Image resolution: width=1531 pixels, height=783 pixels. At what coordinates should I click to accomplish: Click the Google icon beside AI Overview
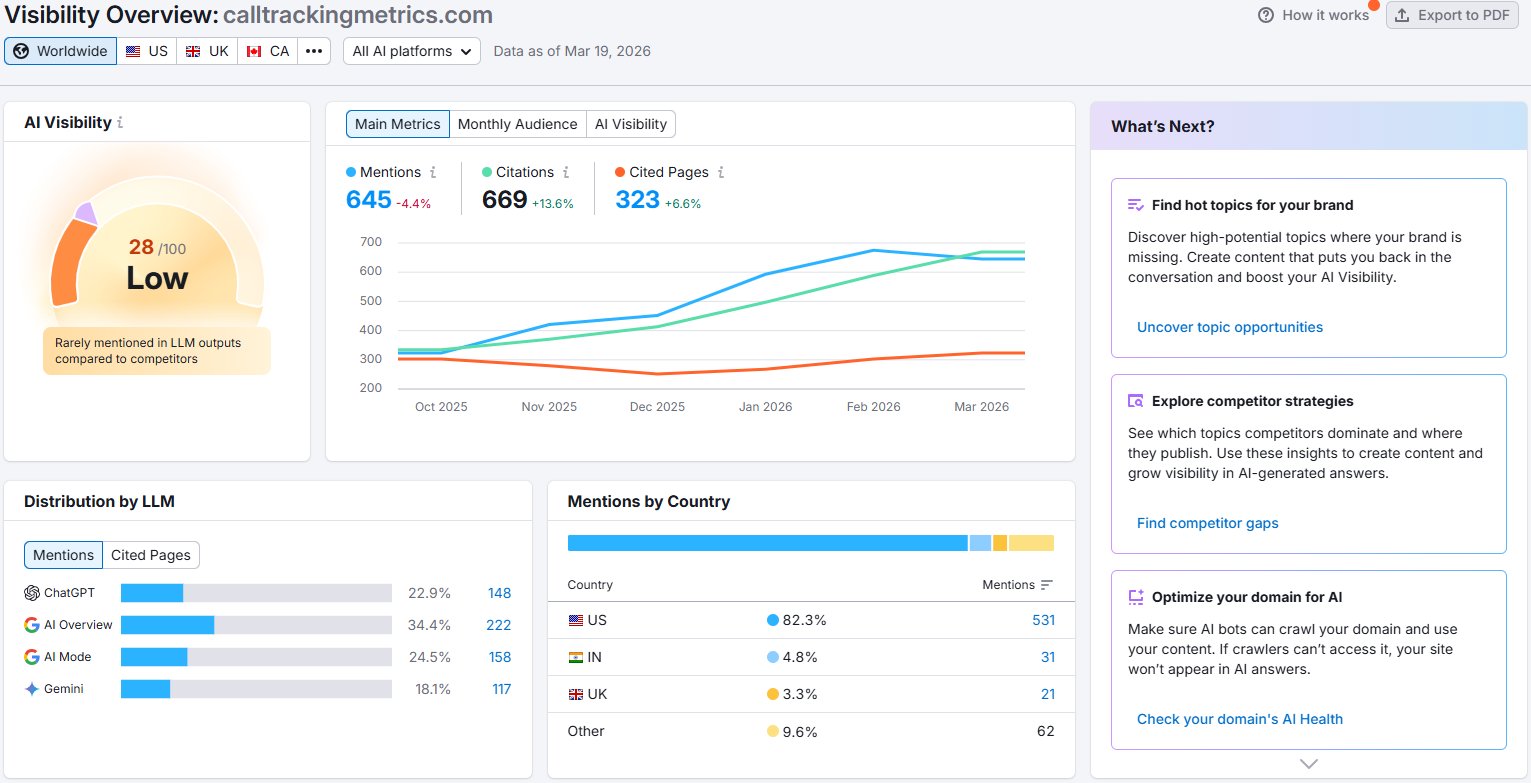pyautogui.click(x=32, y=625)
